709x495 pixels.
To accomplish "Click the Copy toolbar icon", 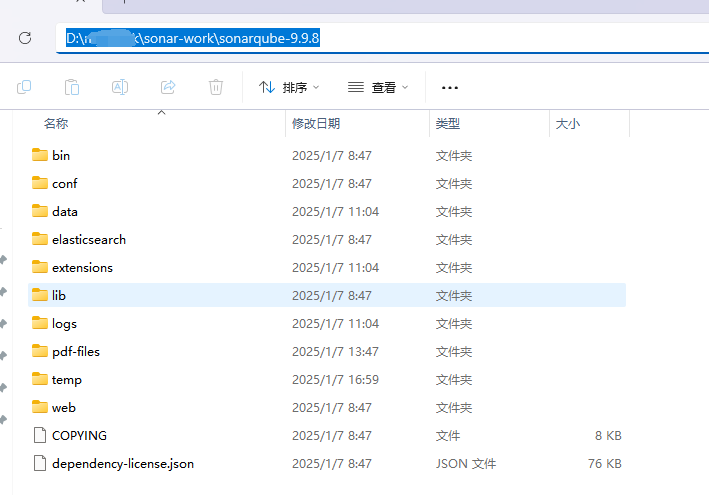I will [24, 87].
